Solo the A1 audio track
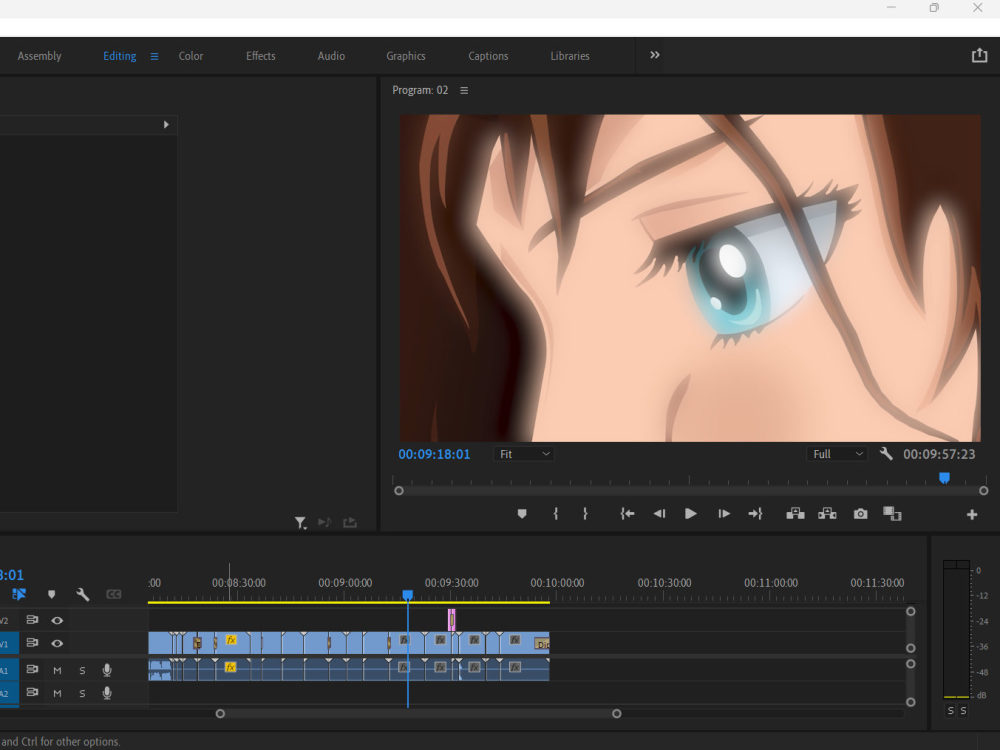The height and width of the screenshot is (750, 1000). (82, 670)
